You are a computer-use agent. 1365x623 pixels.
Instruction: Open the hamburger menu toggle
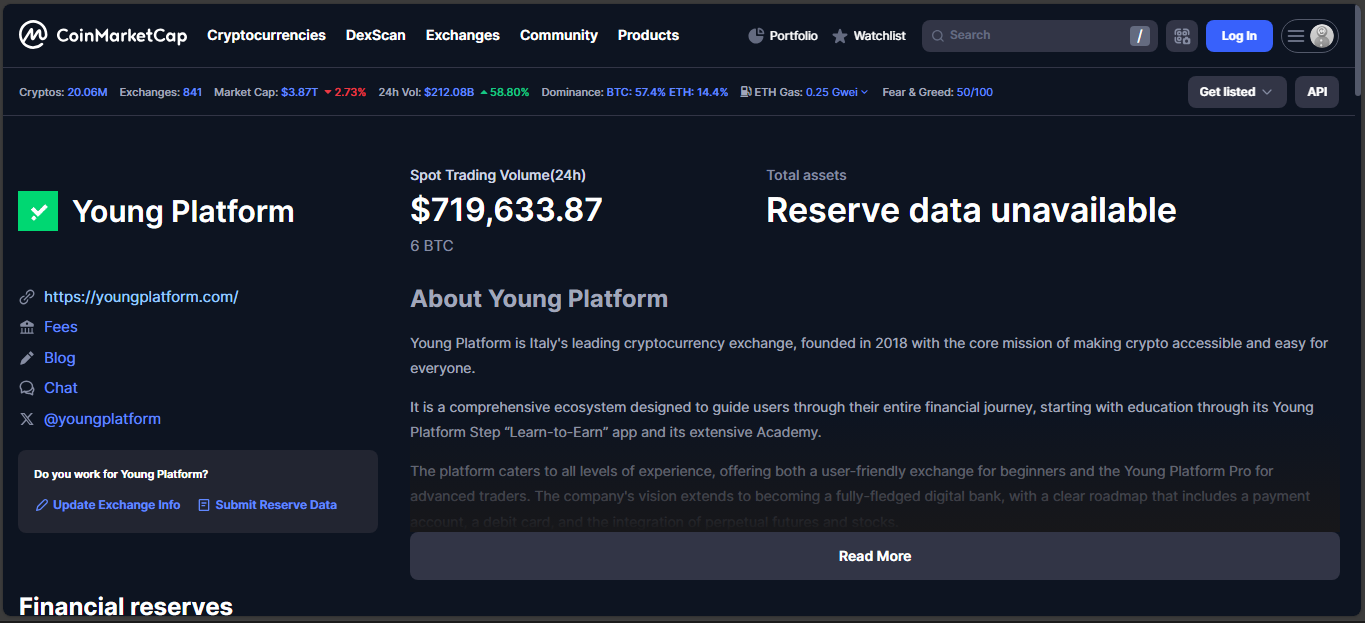1296,36
